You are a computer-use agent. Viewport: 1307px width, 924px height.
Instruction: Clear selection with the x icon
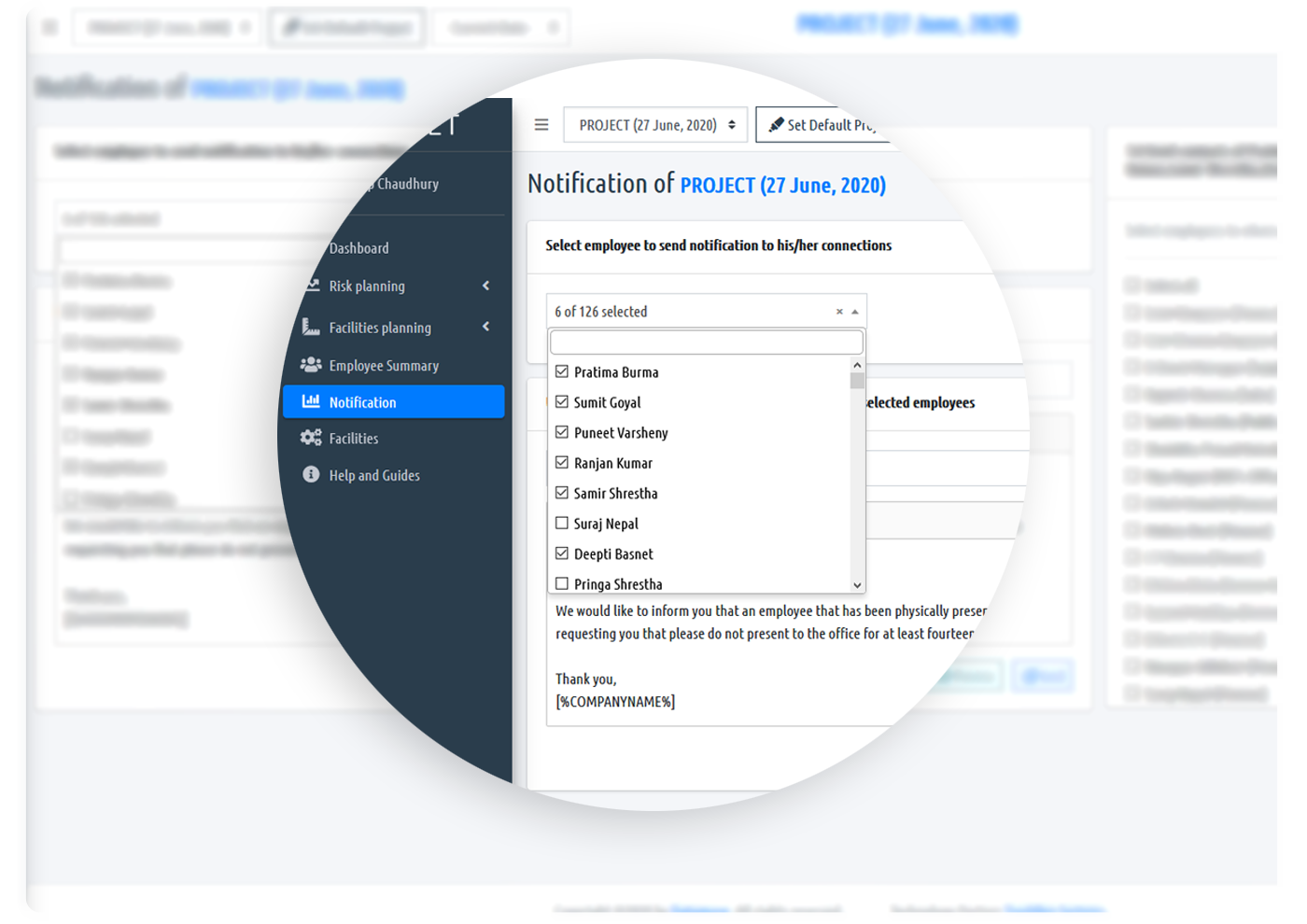839,312
